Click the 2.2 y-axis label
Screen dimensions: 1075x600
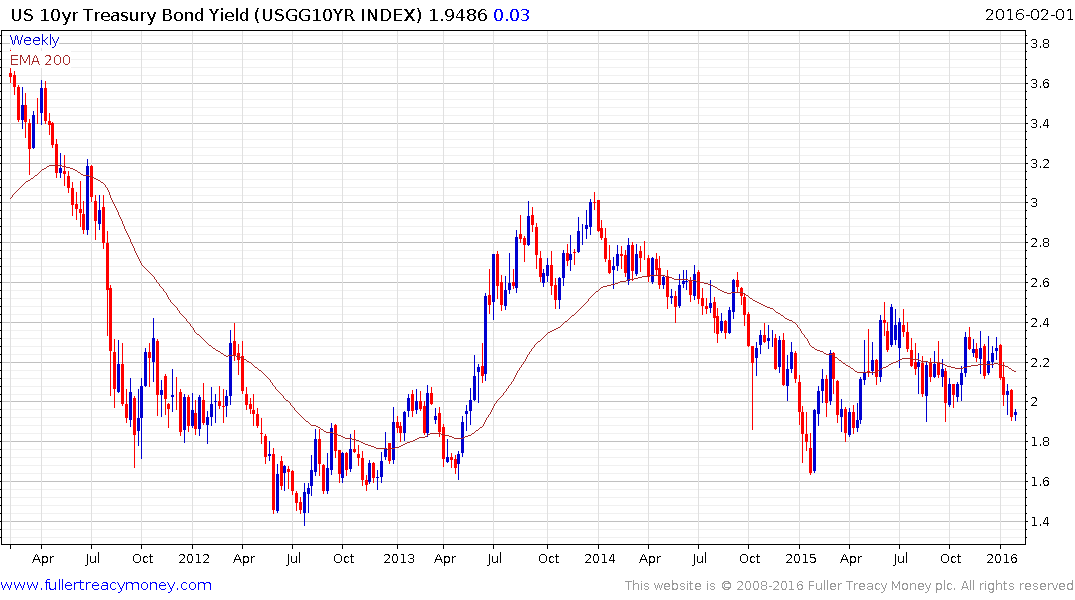point(1040,362)
